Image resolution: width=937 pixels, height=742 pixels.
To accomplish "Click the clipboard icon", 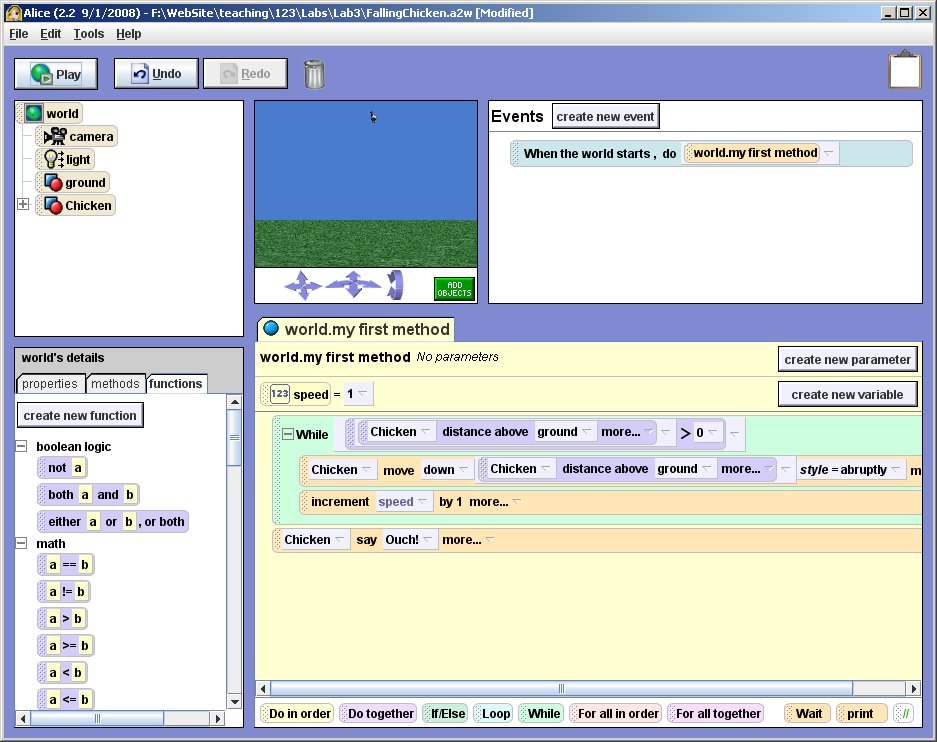I will [905, 70].
